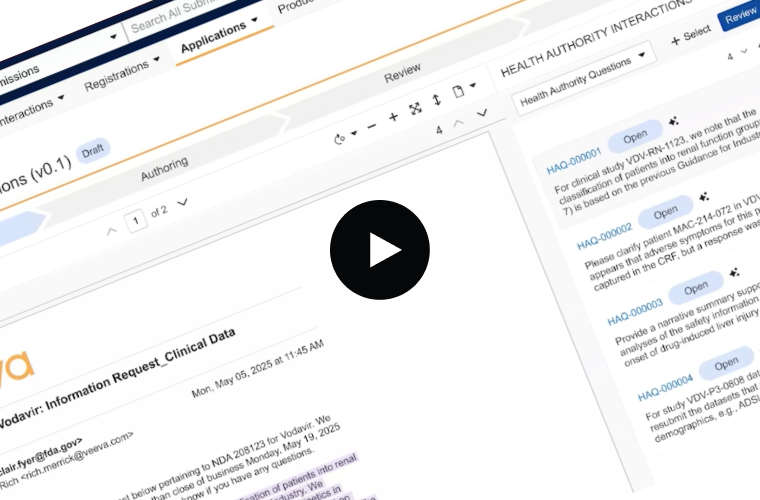Screen dimensions: 760x500
Task: Click the AI sparkle icon beside HAQ-000003
Action: coord(735,271)
